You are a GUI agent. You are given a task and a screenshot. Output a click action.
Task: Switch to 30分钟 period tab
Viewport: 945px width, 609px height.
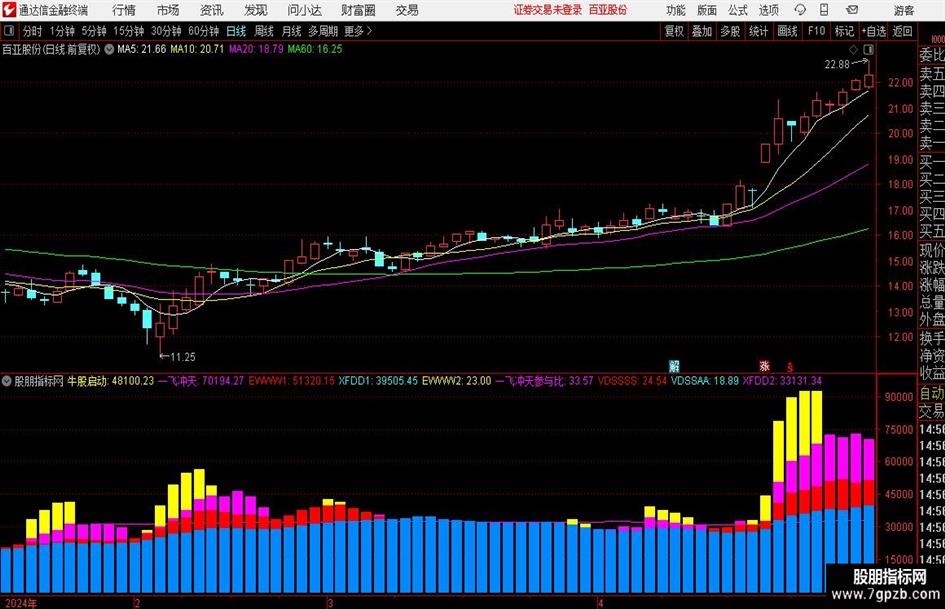pyautogui.click(x=166, y=31)
